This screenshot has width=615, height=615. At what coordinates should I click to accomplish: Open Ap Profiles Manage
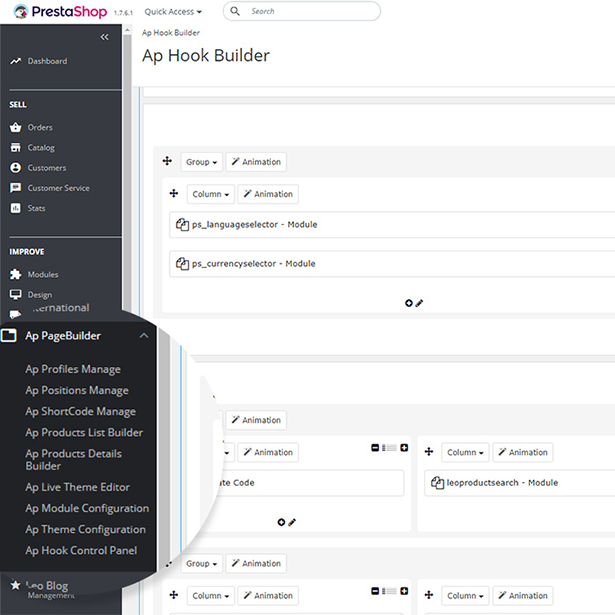click(73, 369)
